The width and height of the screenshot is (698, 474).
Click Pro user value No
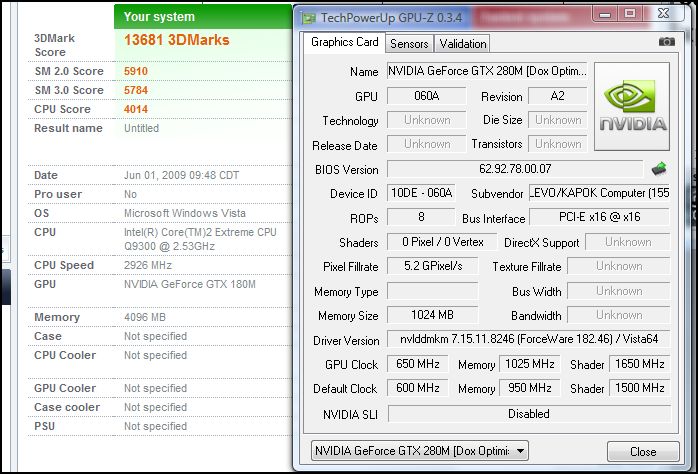[x=130, y=194]
